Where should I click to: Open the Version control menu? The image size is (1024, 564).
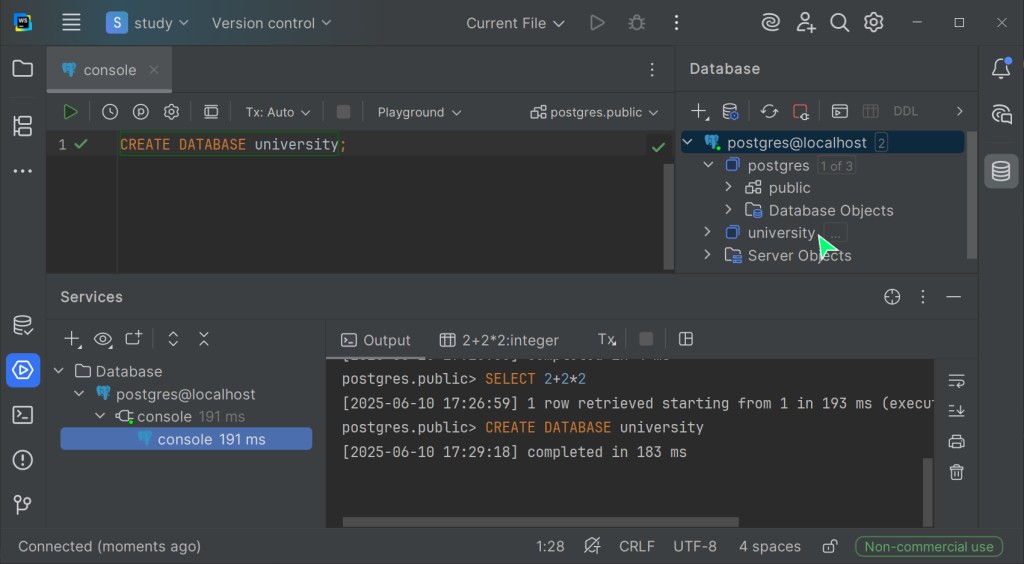click(271, 23)
